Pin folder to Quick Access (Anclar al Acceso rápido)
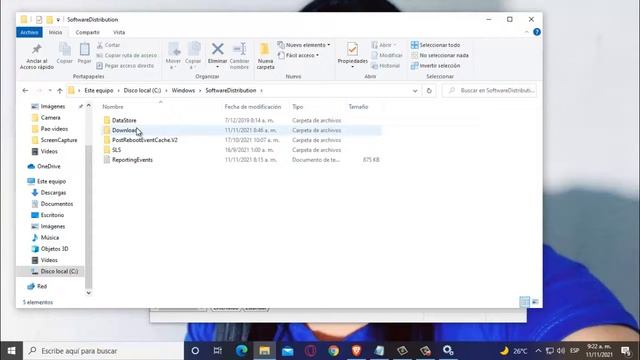The image size is (640, 360). tap(37, 56)
